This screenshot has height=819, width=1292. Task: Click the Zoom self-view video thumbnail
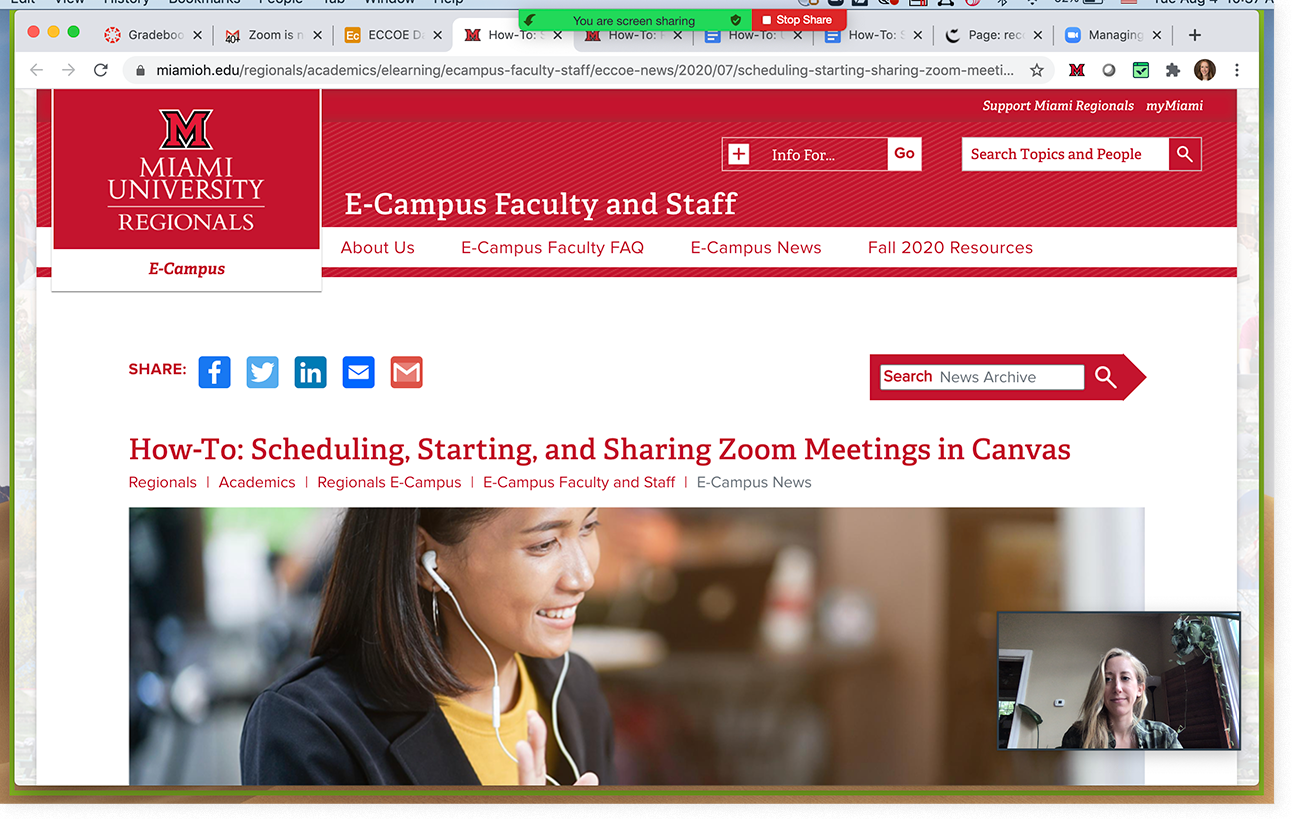(x=1119, y=681)
